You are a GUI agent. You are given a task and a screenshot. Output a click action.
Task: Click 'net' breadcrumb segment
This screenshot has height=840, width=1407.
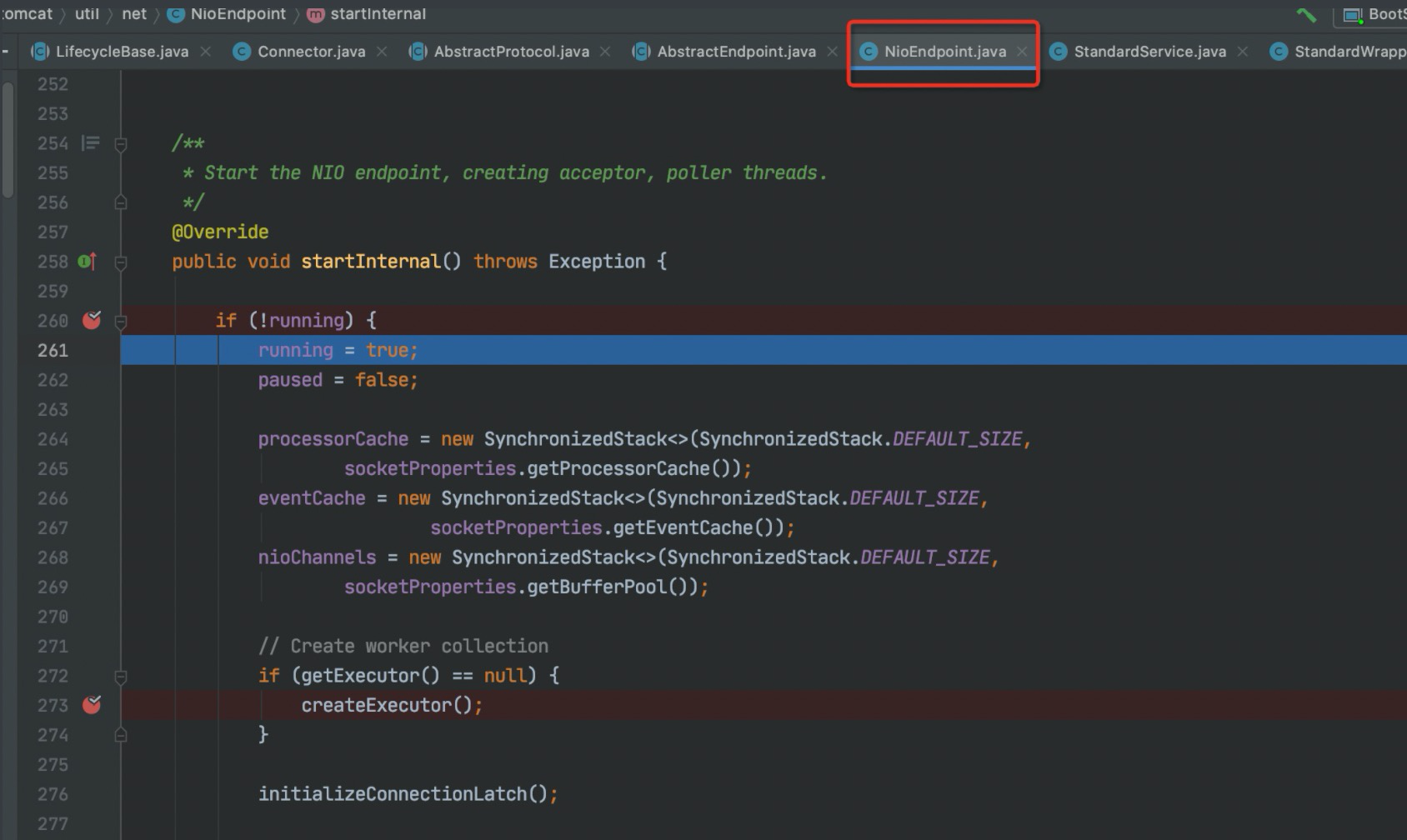133,14
